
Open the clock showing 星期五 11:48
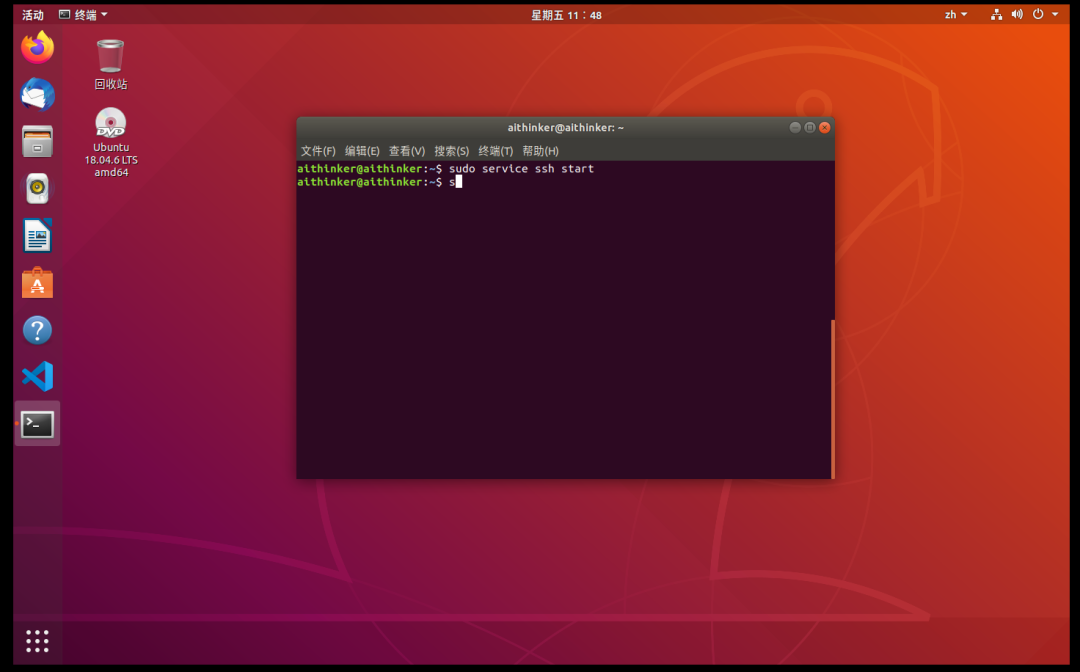(x=566, y=15)
